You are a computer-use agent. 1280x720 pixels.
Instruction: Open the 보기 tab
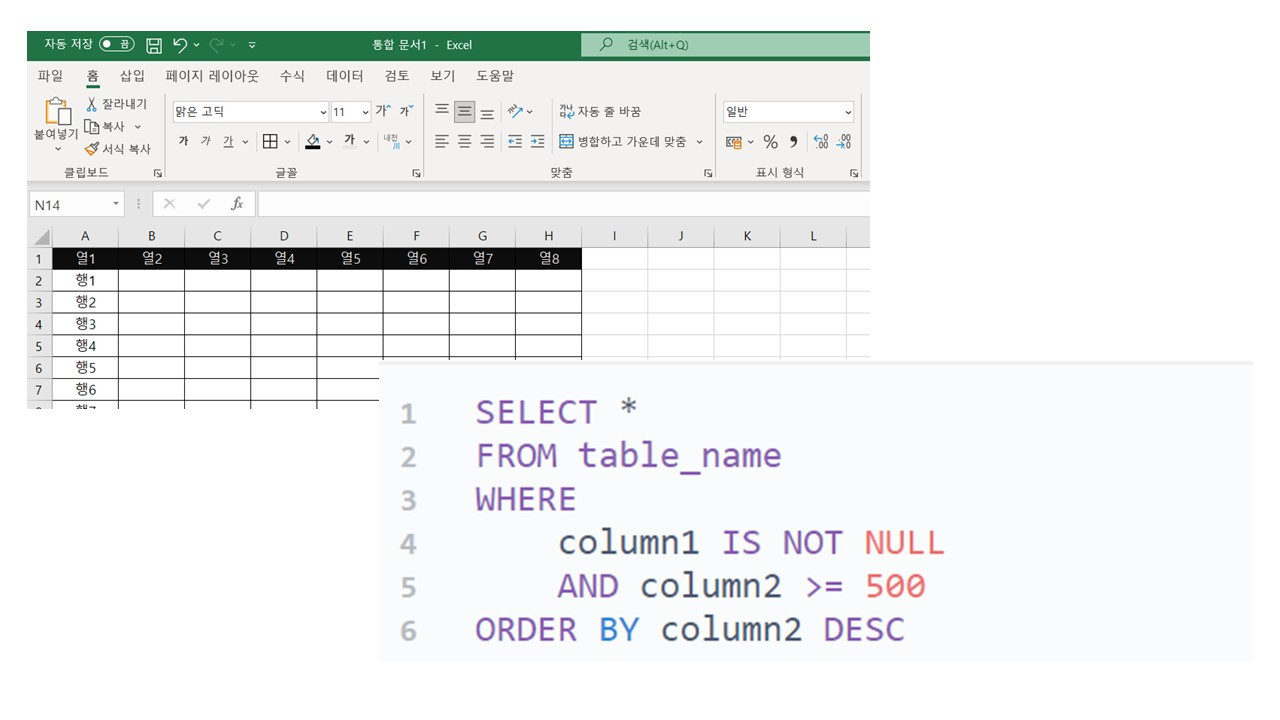443,76
